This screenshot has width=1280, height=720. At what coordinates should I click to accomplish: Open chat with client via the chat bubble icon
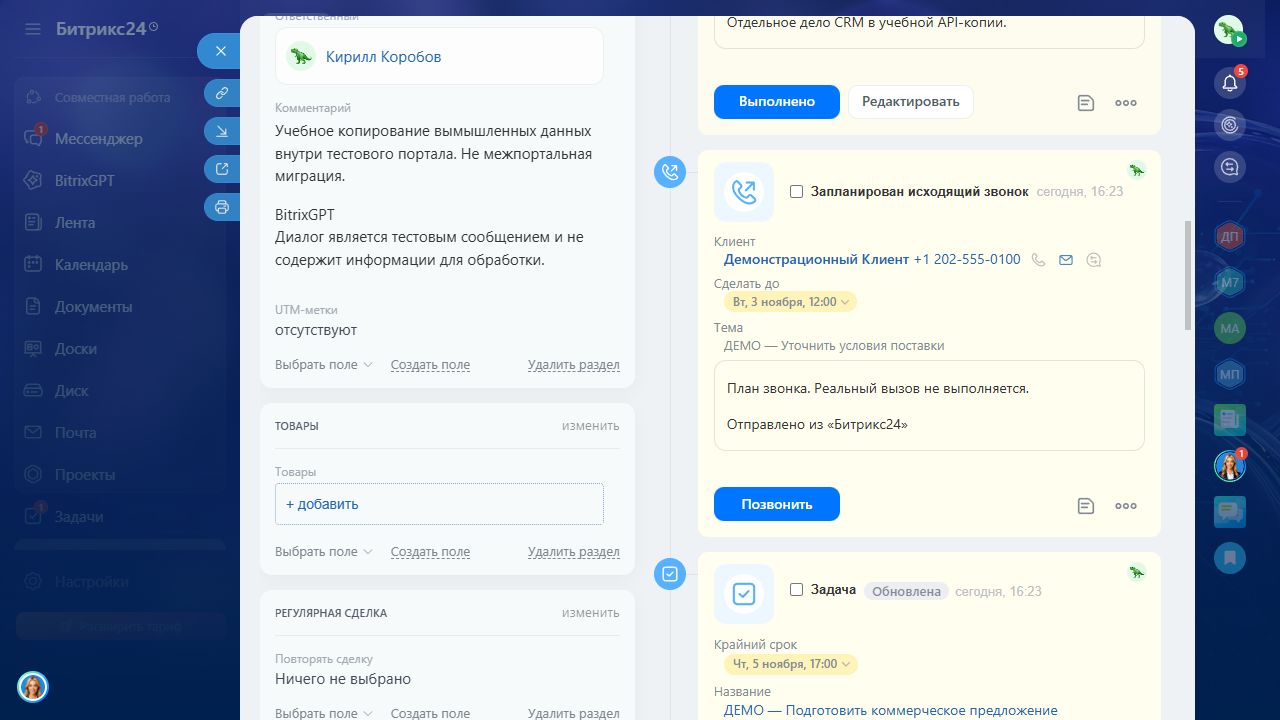coord(1094,260)
